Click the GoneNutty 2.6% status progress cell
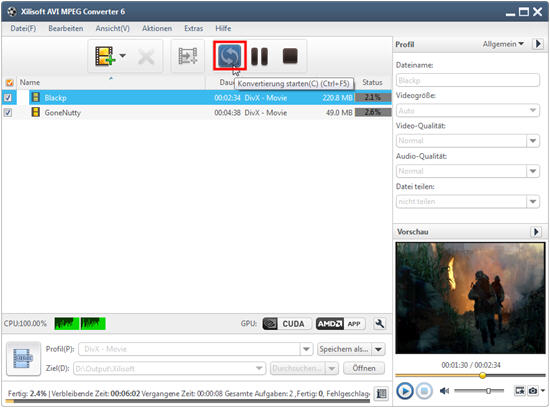The image size is (550, 408). (x=373, y=112)
